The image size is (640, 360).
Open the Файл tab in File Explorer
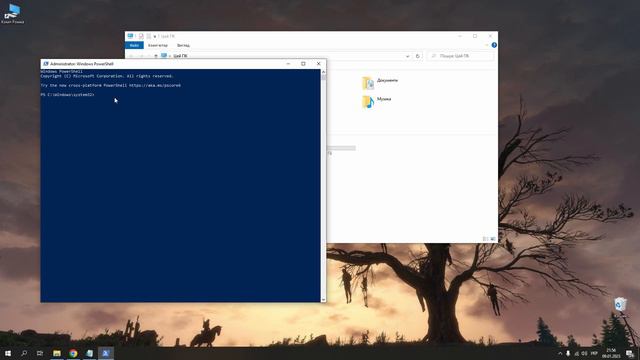[x=134, y=45]
